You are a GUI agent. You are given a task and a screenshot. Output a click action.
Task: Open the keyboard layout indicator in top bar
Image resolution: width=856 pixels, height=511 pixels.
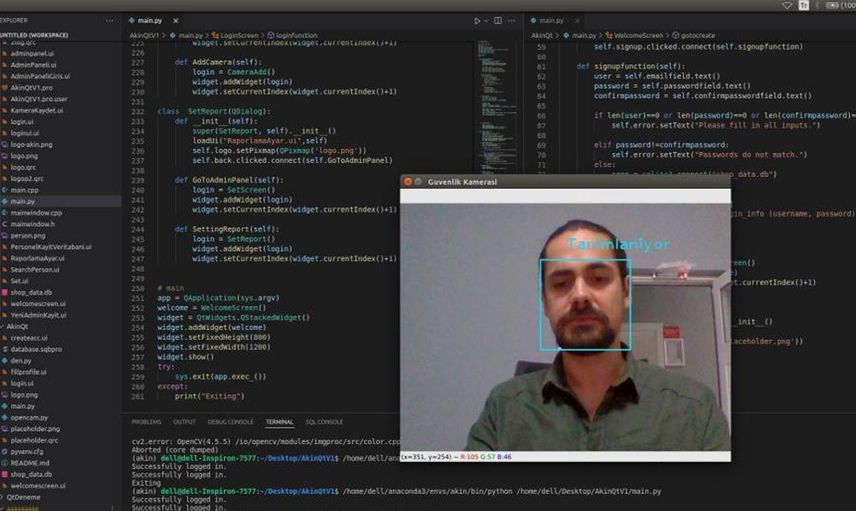tap(804, 5)
